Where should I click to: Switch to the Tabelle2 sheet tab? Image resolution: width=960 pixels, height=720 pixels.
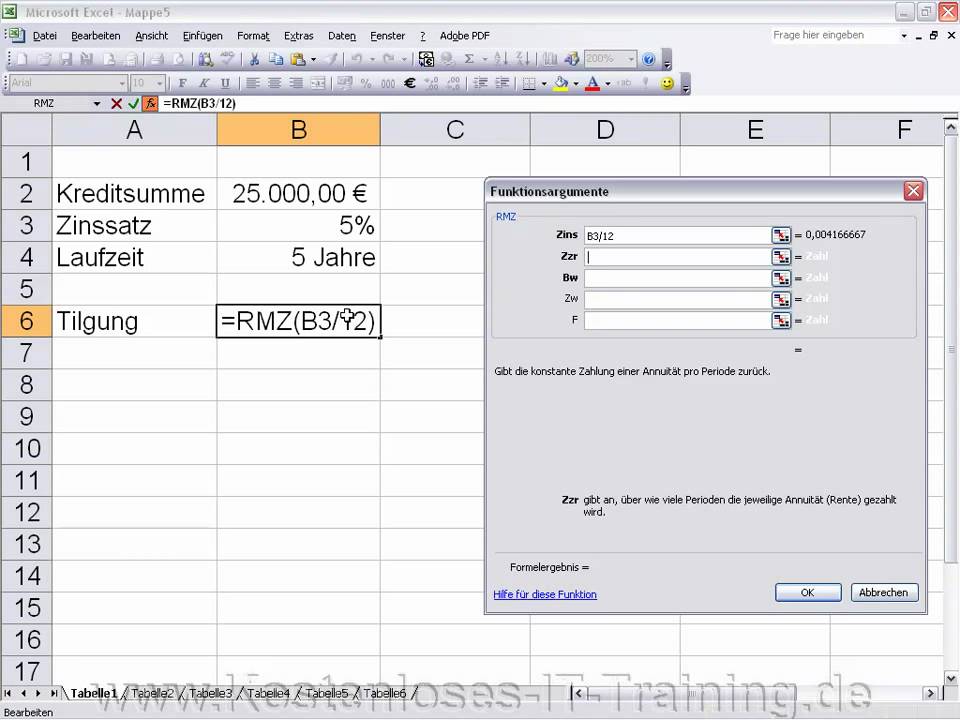click(x=152, y=693)
